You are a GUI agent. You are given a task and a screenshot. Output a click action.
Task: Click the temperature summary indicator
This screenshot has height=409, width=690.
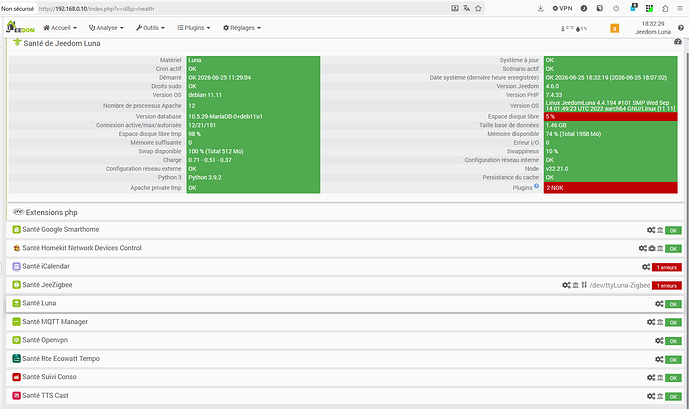(x=567, y=28)
